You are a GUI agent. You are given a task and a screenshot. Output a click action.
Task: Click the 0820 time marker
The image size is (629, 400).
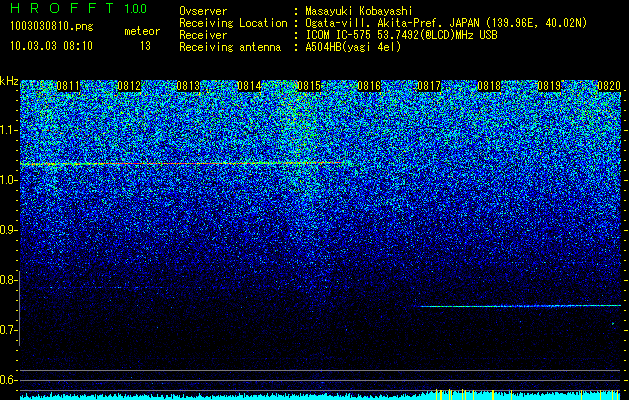tap(609, 86)
